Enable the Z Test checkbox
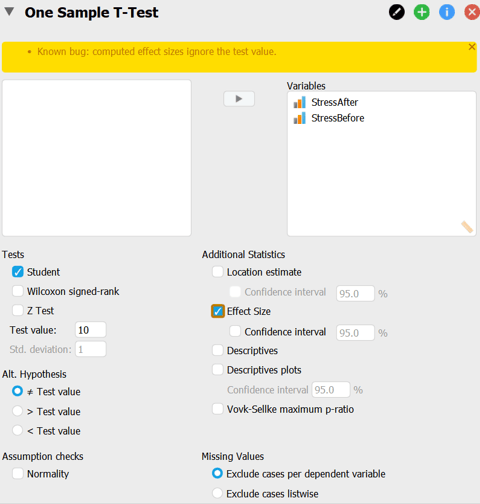Image resolution: width=480 pixels, height=504 pixels. click(x=18, y=311)
